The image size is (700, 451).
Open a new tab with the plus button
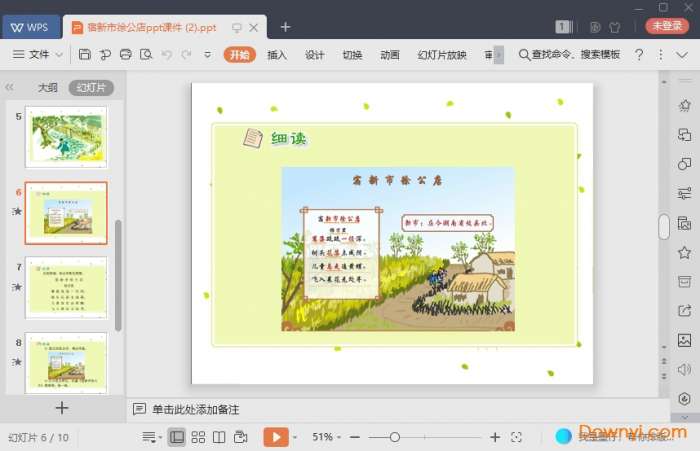coord(285,27)
